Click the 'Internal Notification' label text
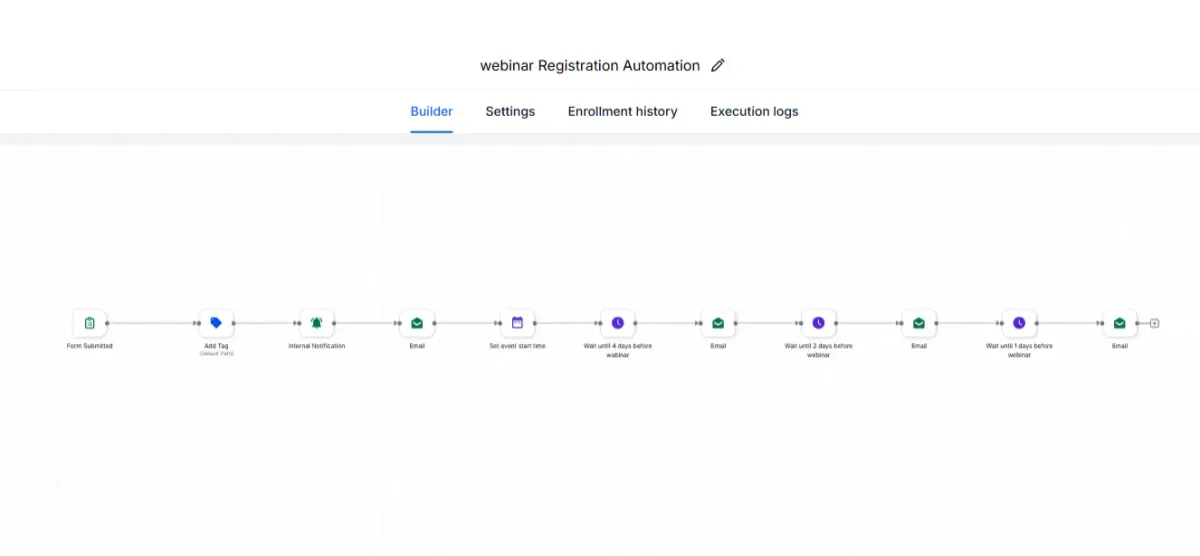Image resolution: width=1200 pixels, height=556 pixels. pyautogui.click(x=317, y=346)
